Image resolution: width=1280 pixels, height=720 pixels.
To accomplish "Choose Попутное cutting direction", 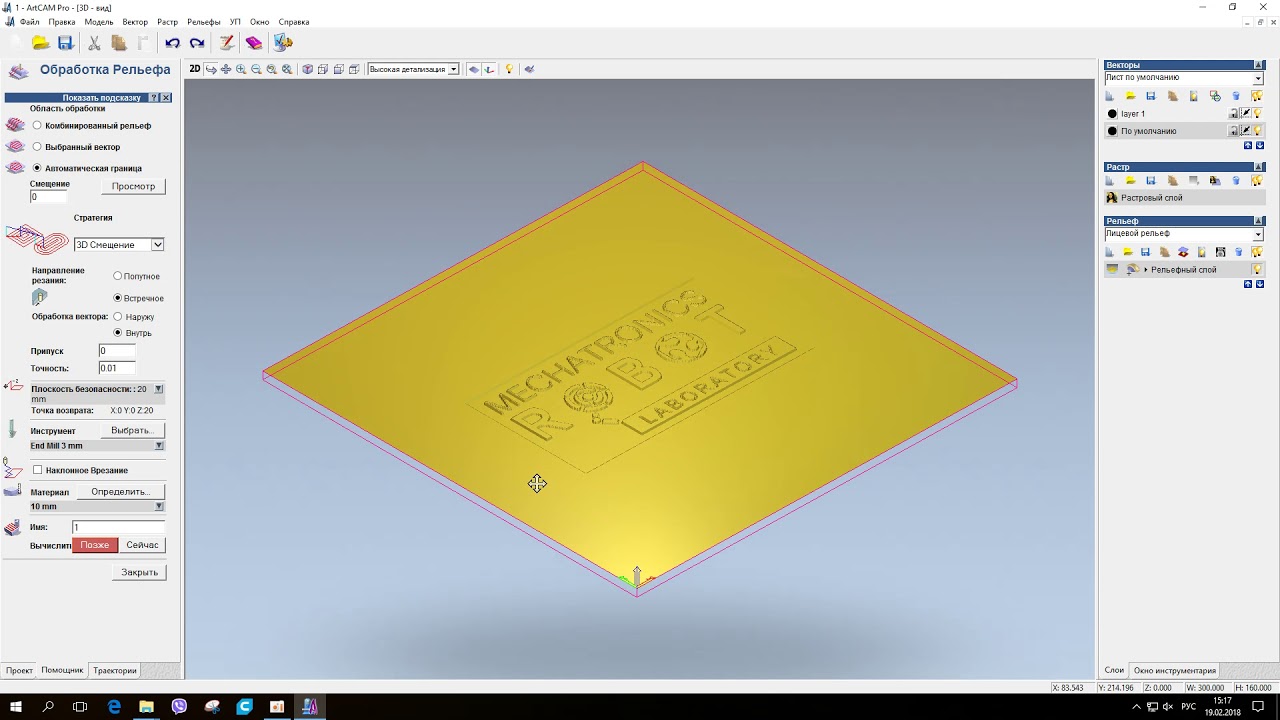I will point(118,276).
